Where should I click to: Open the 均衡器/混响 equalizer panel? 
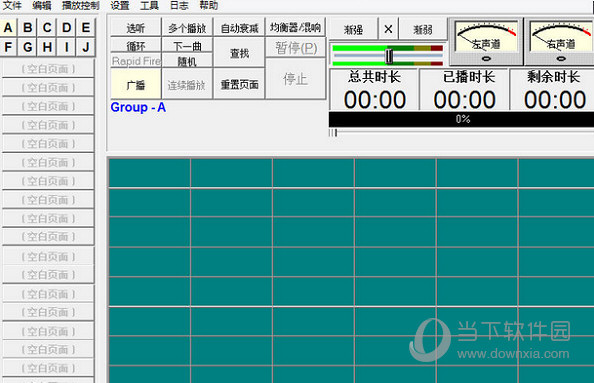pos(295,27)
